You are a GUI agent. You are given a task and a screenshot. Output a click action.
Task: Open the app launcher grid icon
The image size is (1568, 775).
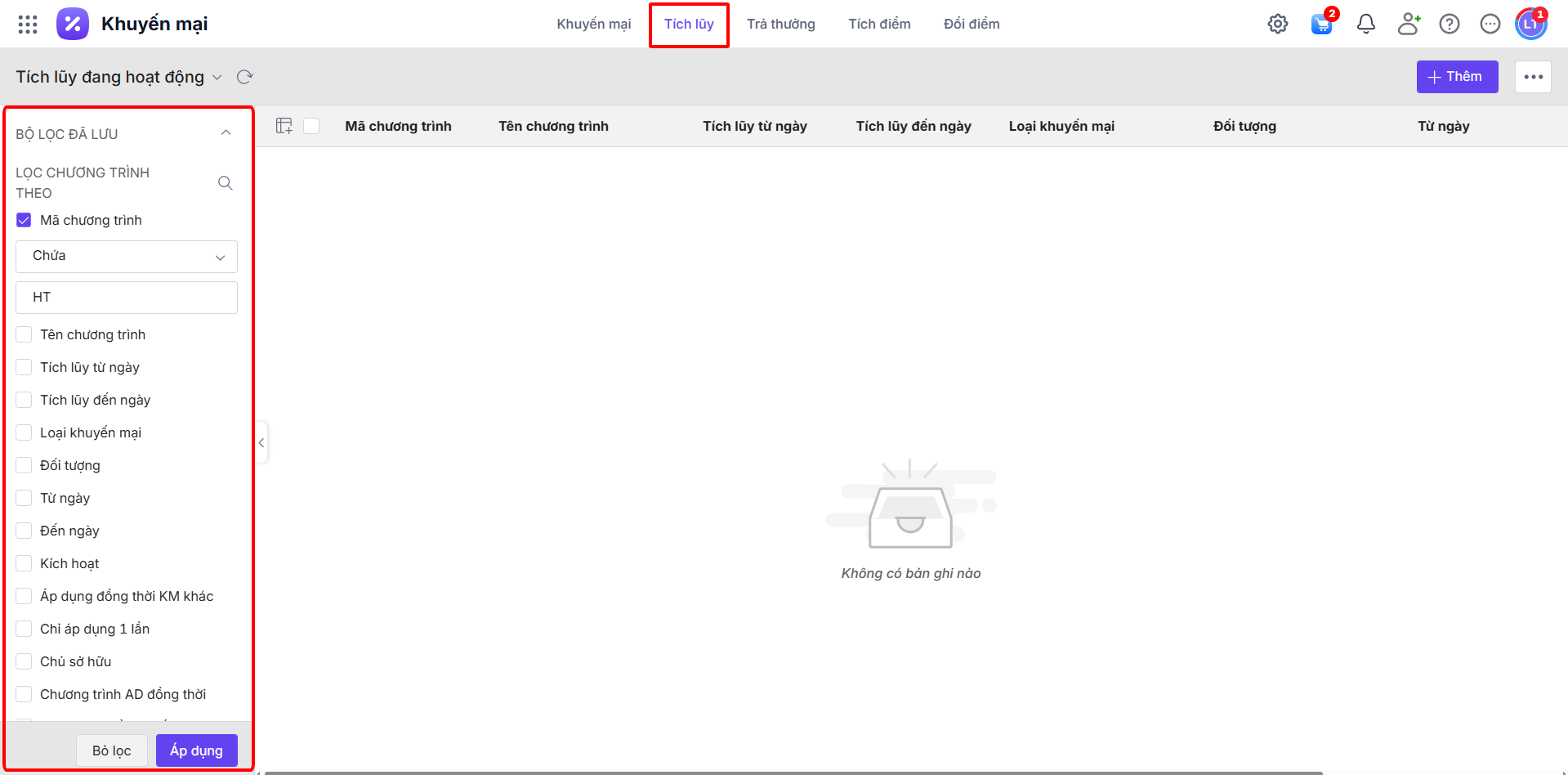(28, 25)
